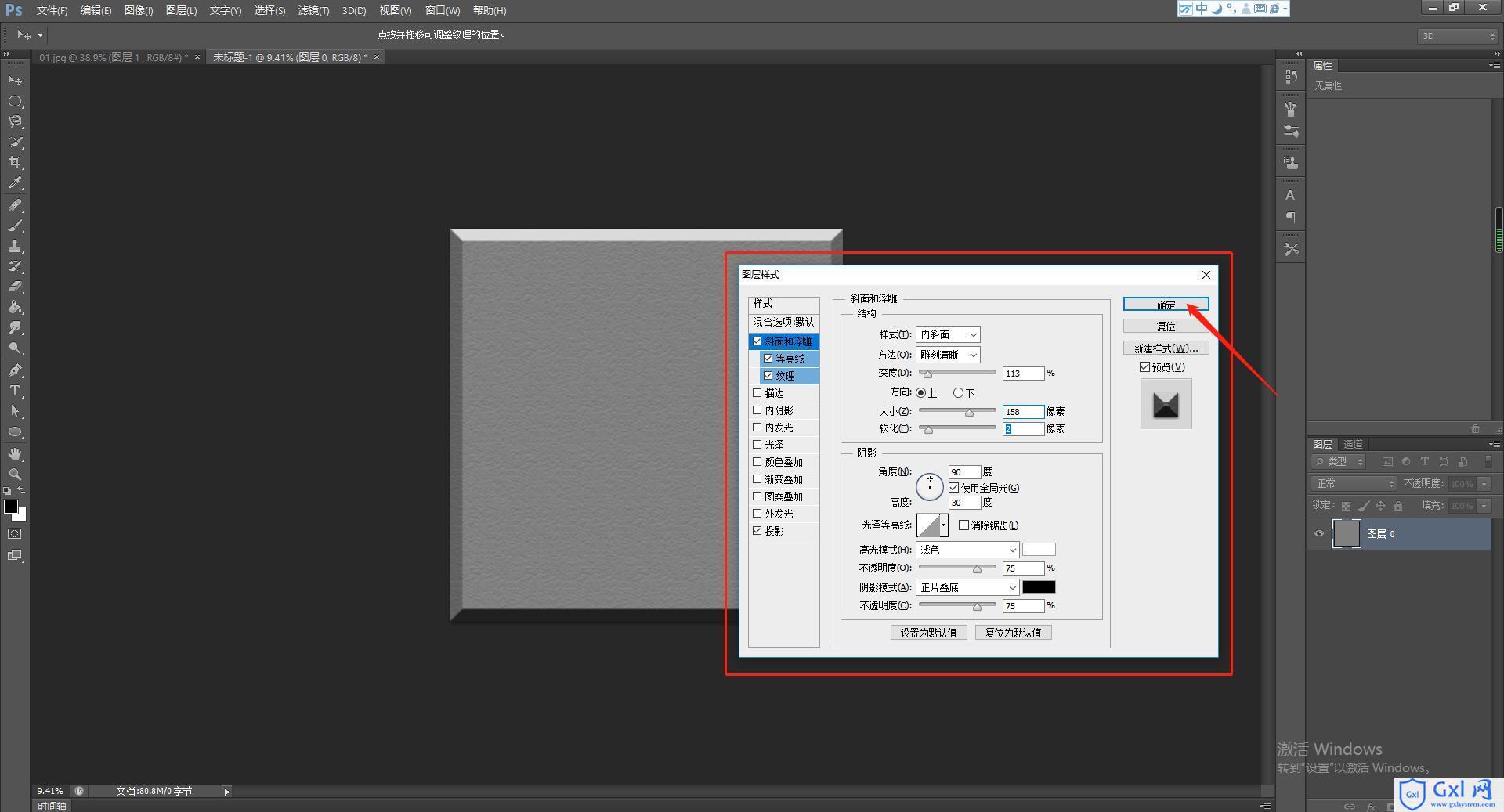Image resolution: width=1504 pixels, height=812 pixels.
Task: Select the Hand tool
Action: pos(15,454)
